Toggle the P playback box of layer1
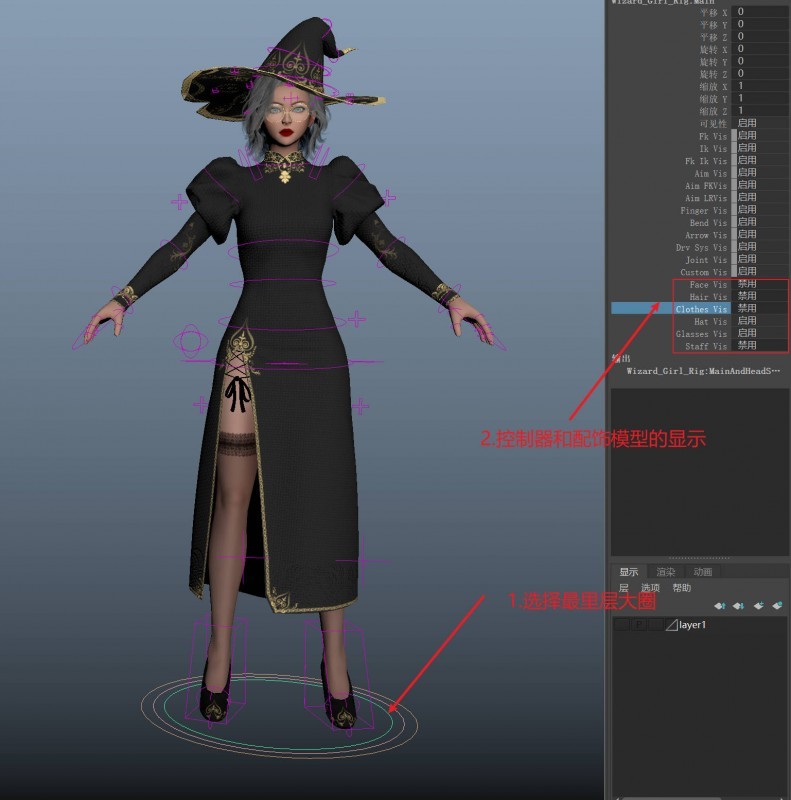This screenshot has width=791, height=800. (638, 624)
